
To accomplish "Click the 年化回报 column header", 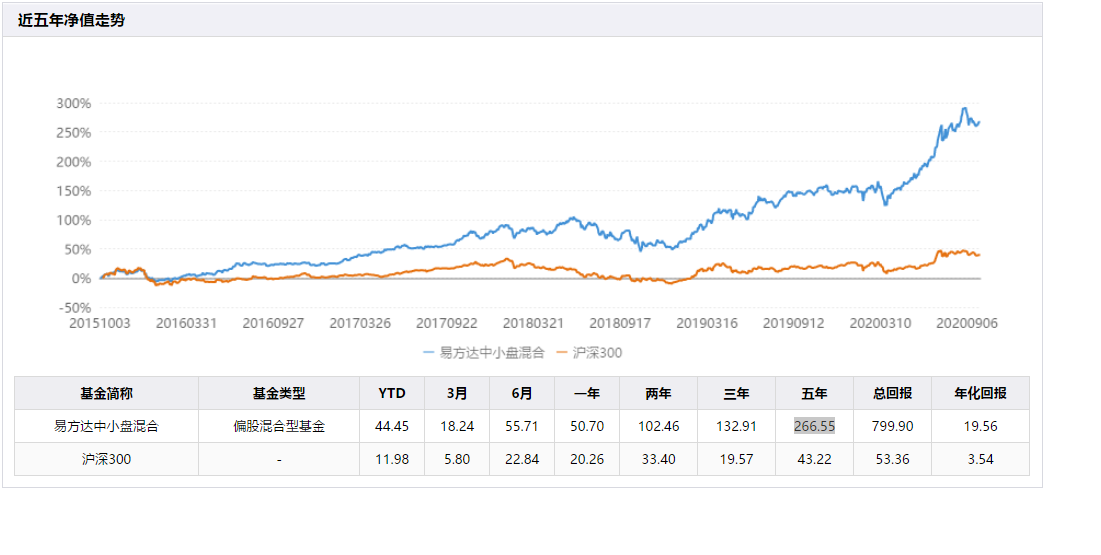I will point(980,393).
